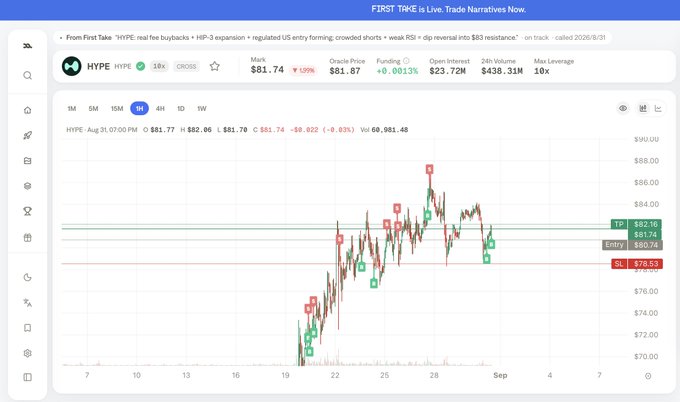Viewport: 680px width, 402px height.
Task: Open the CROSS margin mode selector
Action: (x=186, y=66)
